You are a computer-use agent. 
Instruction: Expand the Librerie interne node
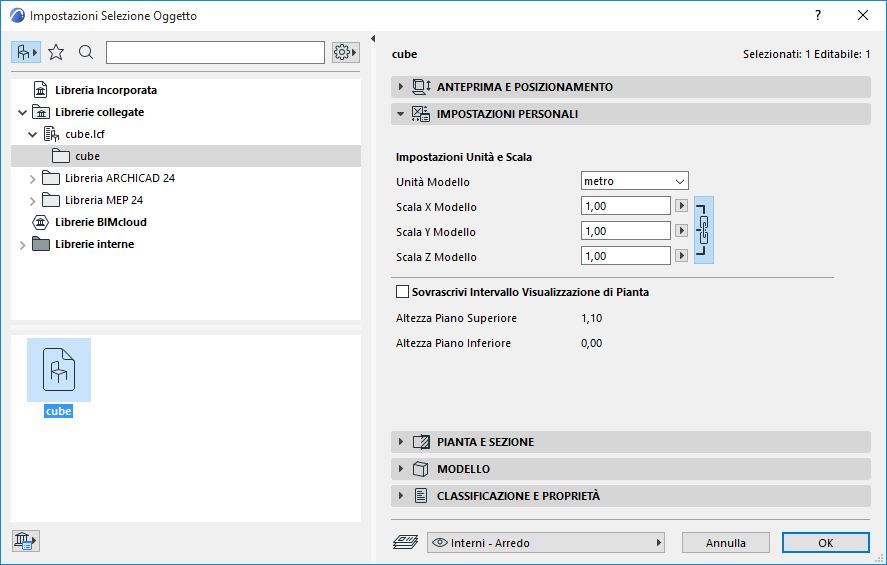click(x=23, y=245)
